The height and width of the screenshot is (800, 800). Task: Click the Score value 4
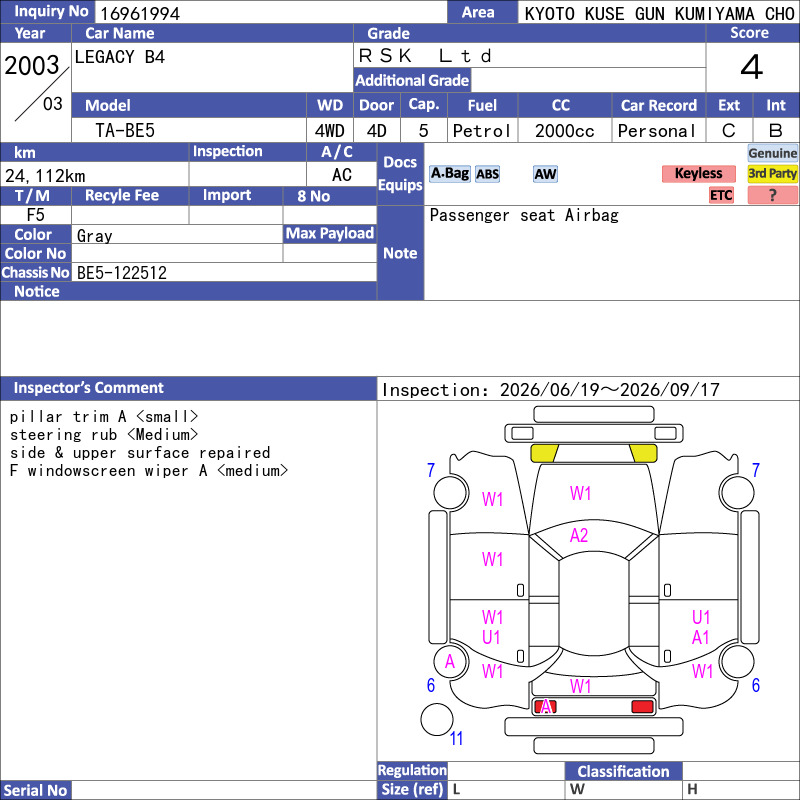click(x=752, y=67)
